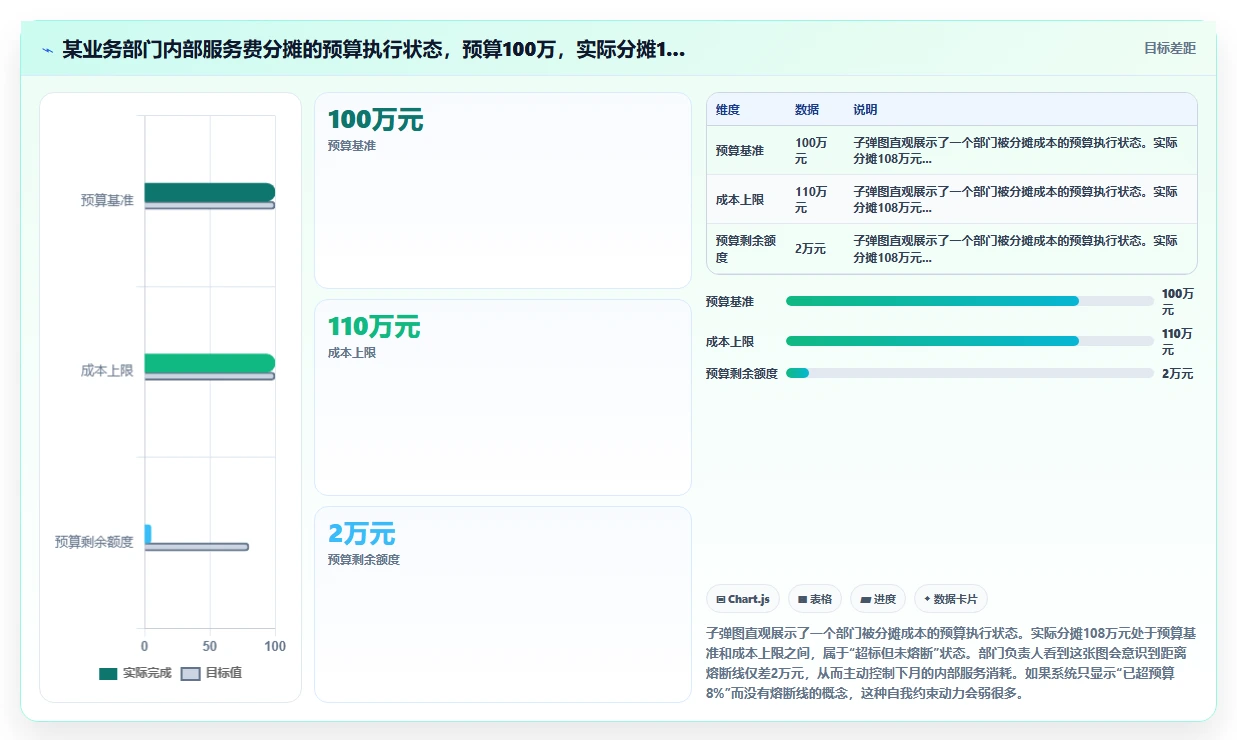Screen dimensions: 1237x740
Task: Open the 2万元 预算剩余额度 data card
Action: 503,604
